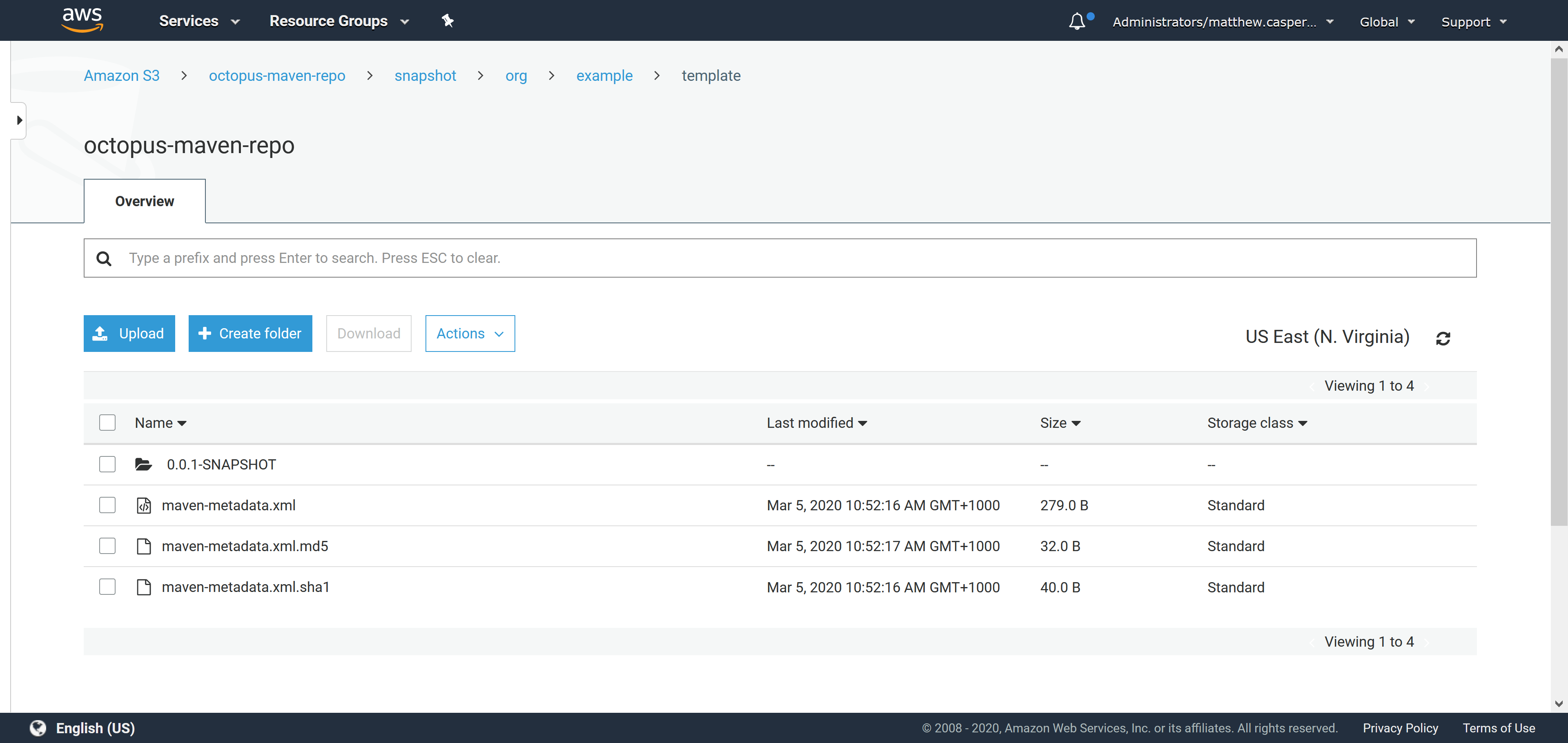Open the Actions dropdown

click(470, 334)
